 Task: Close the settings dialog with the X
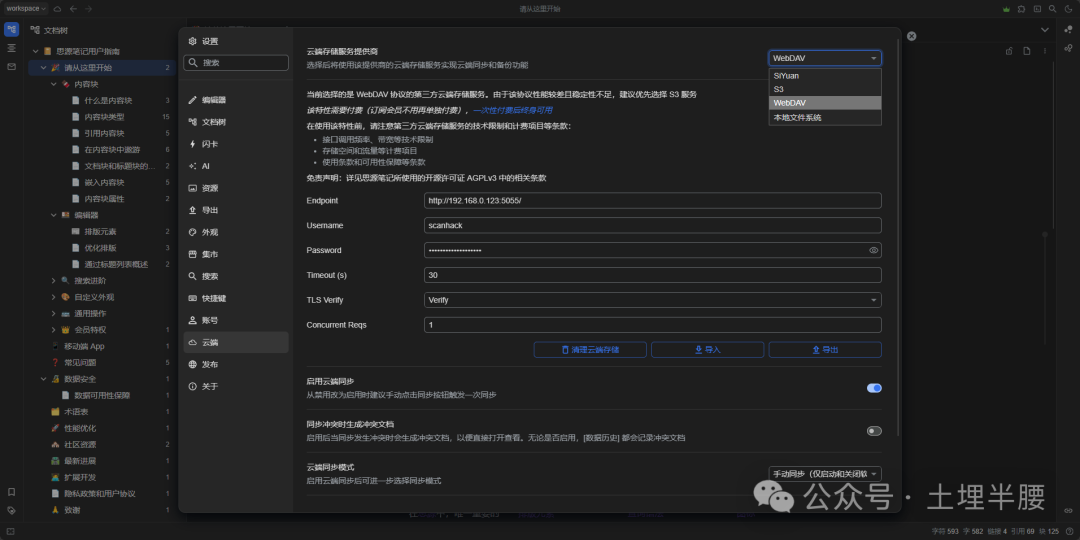point(911,36)
